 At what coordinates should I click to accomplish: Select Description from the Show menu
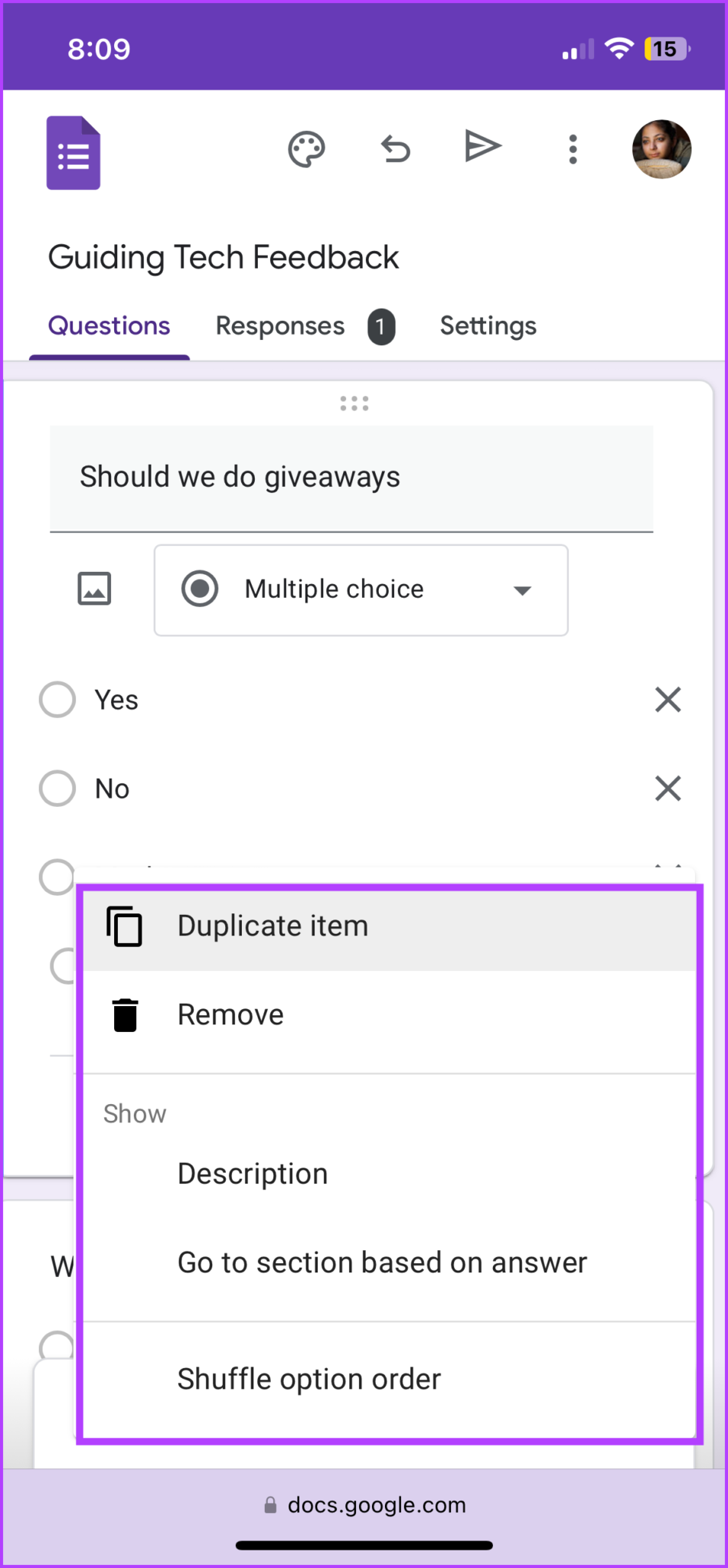(x=253, y=1173)
